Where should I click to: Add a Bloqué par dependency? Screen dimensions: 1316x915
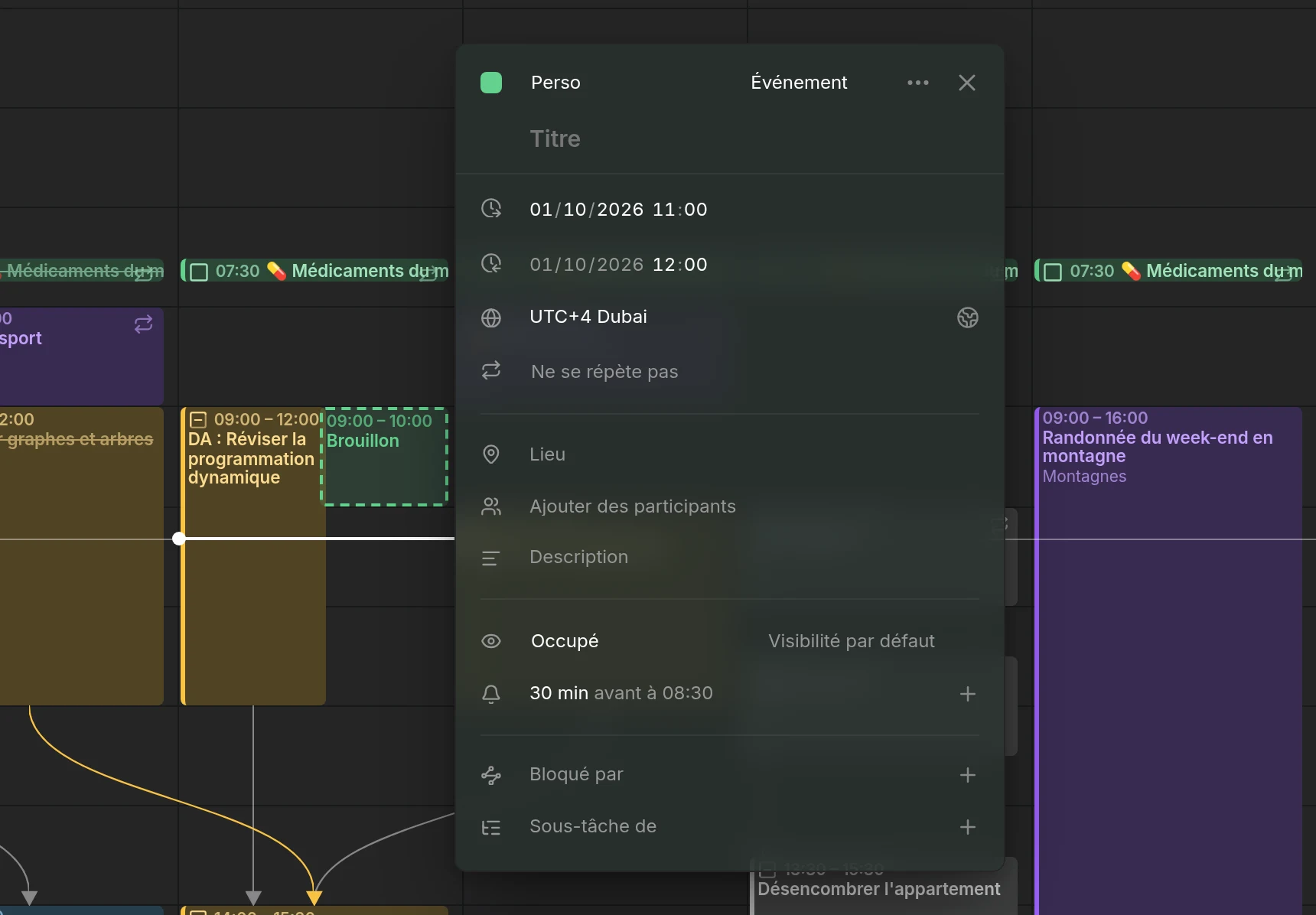coord(967,775)
